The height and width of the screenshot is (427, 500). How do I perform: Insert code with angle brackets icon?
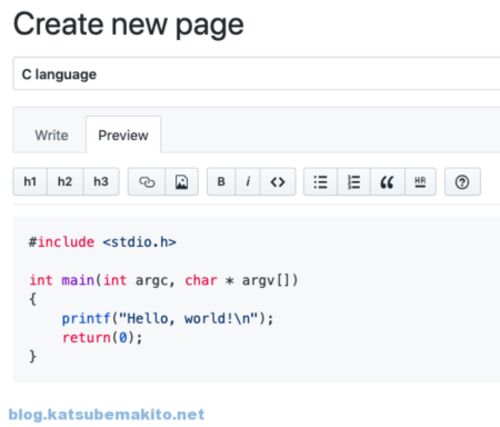278,182
